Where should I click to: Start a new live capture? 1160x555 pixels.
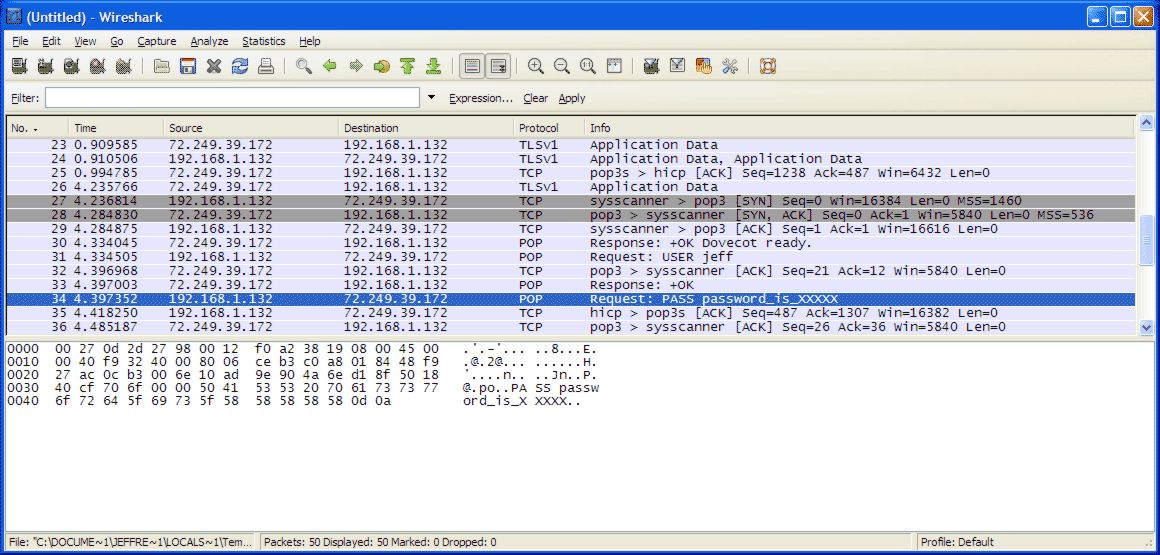[x=71, y=67]
